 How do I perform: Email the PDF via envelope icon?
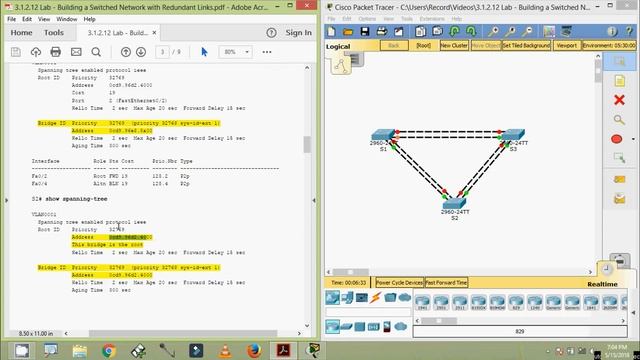coord(76,52)
